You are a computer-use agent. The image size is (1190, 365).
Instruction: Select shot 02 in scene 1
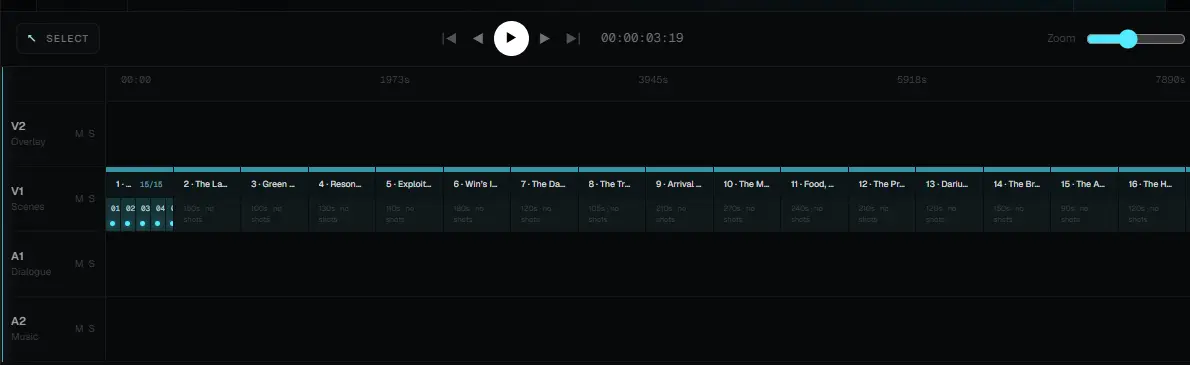tap(129, 215)
